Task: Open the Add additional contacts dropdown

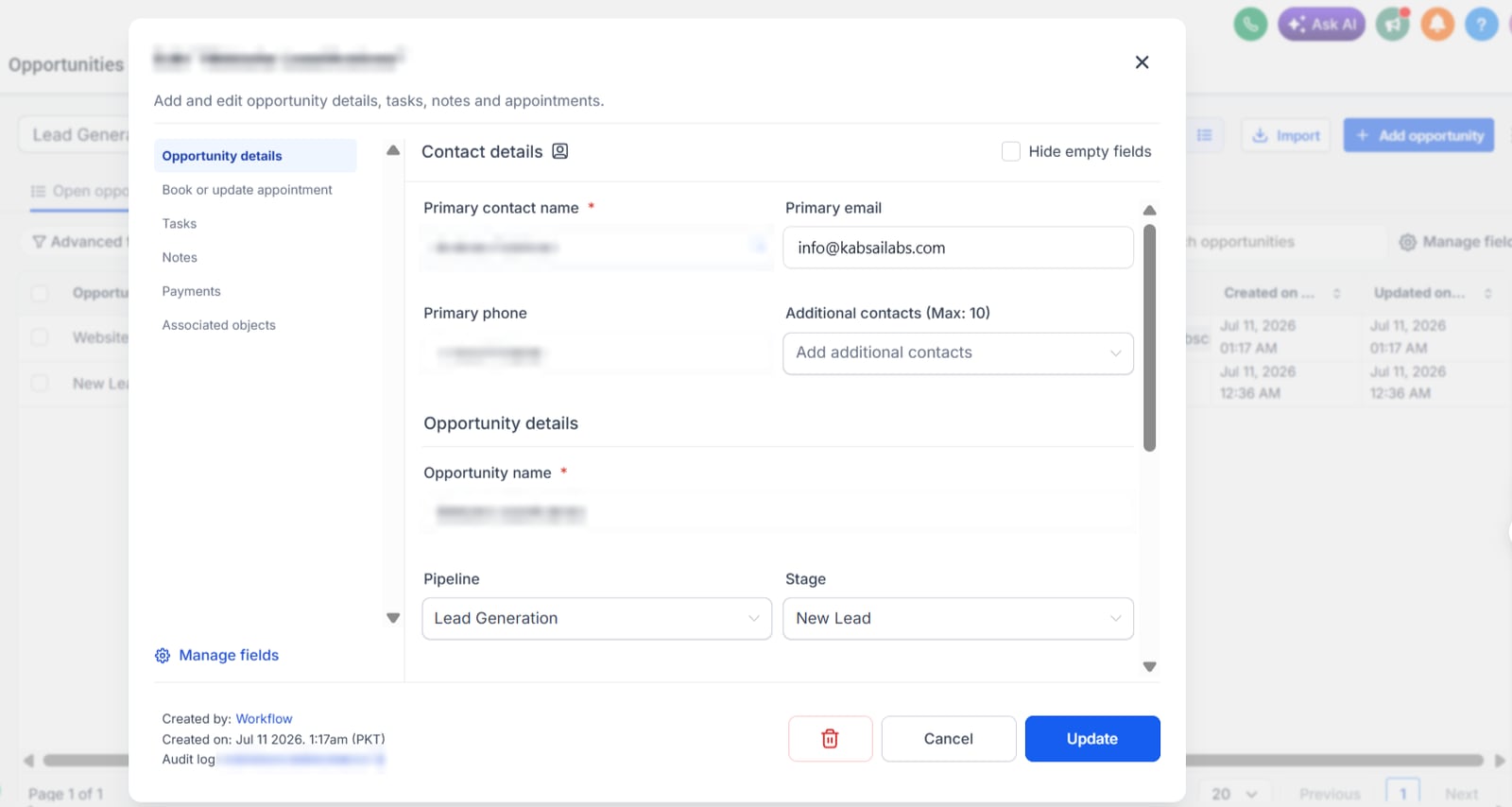Action: click(x=958, y=353)
